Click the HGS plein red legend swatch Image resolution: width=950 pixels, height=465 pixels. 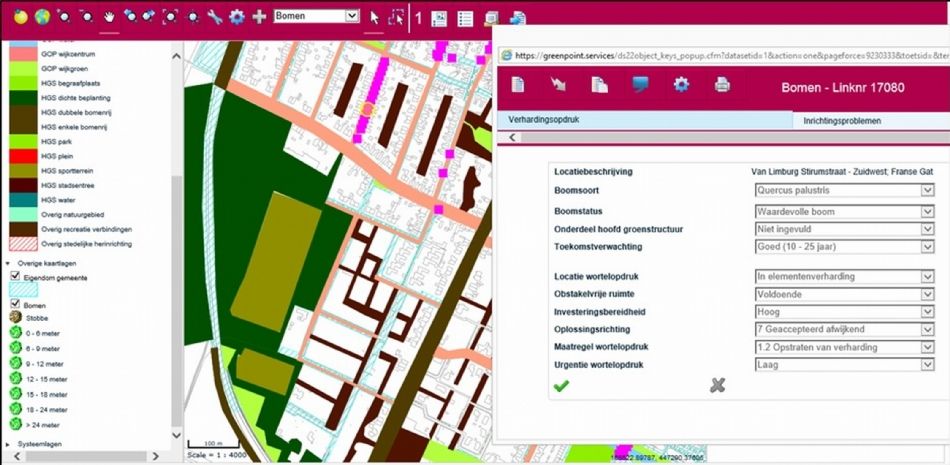[x=20, y=157]
